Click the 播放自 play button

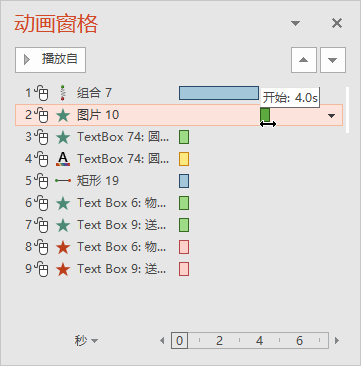[x=50, y=60]
